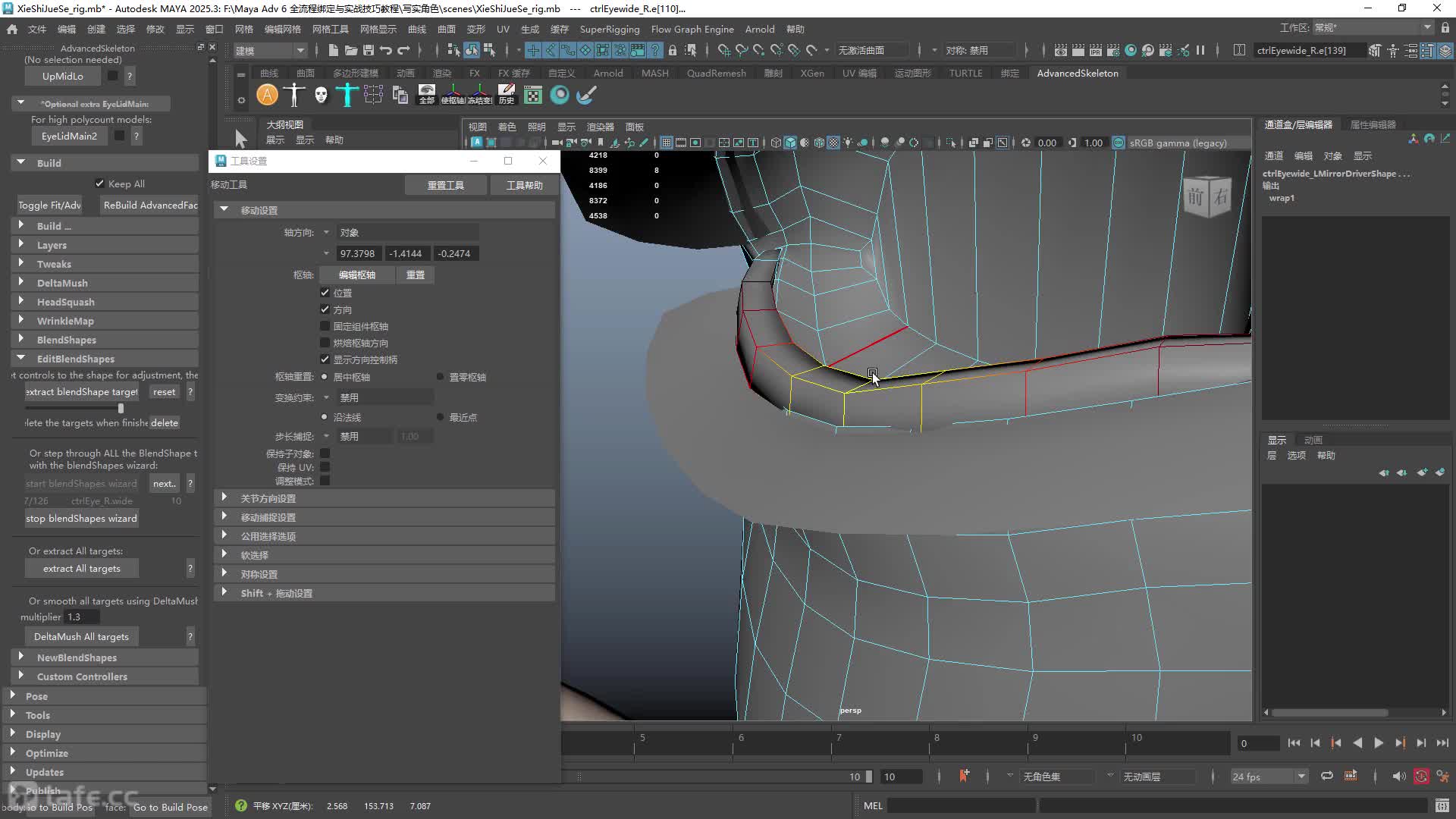The image size is (1456, 819).
Task: Click the paint brush shelf icon
Action: pyautogui.click(x=586, y=95)
